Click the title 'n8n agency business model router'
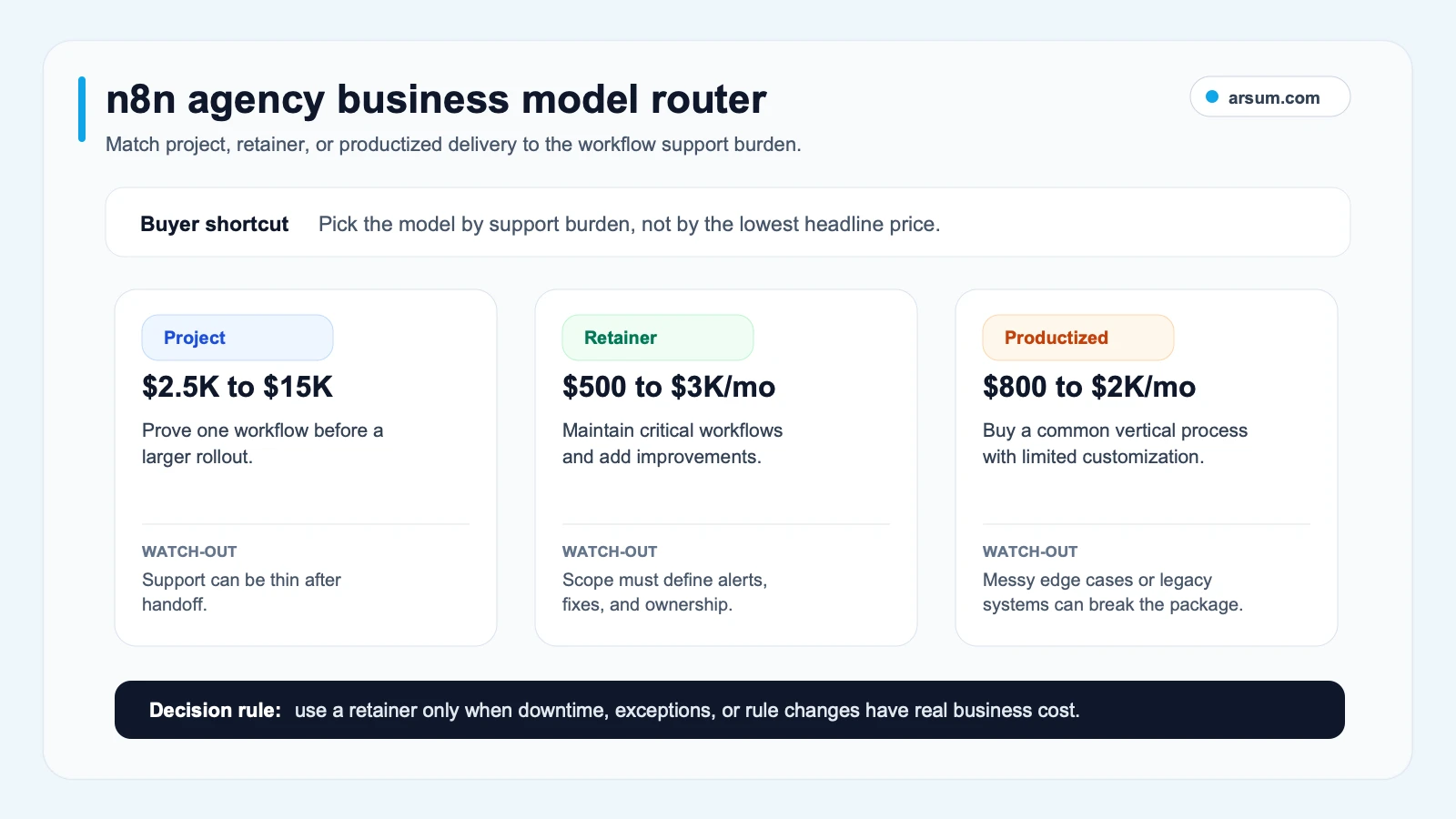1456x819 pixels. pos(436,99)
